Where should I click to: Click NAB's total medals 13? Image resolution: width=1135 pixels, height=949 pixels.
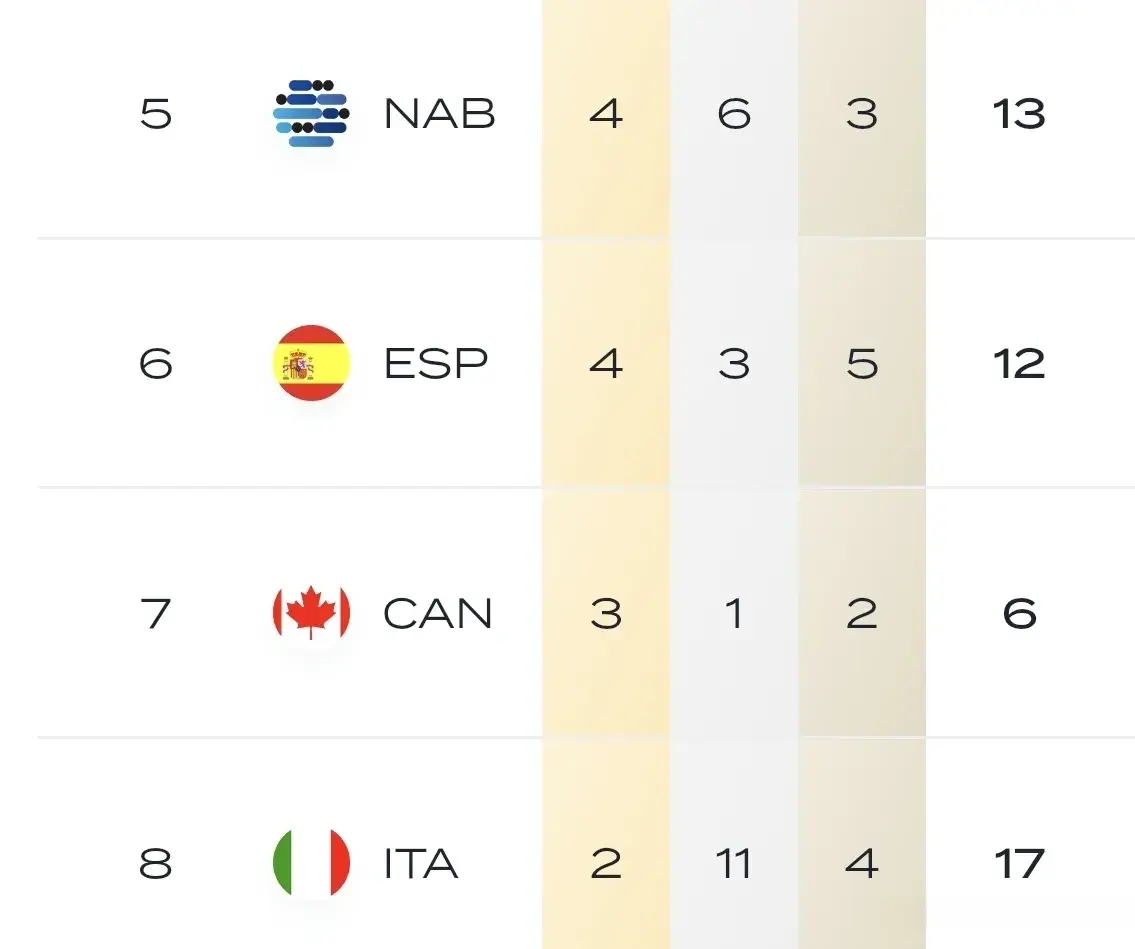tap(1019, 114)
